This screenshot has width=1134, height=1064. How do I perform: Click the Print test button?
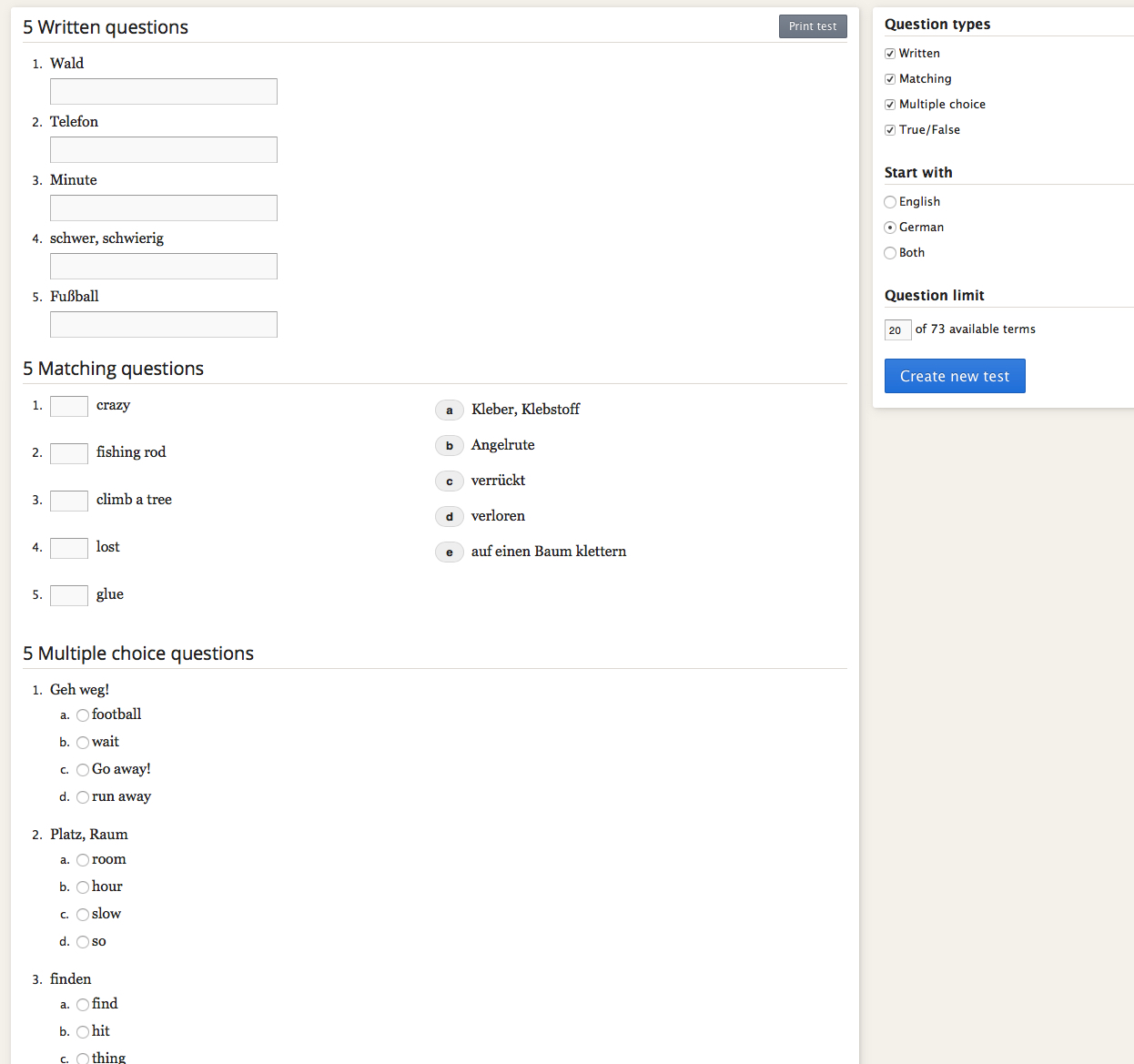pos(812,26)
